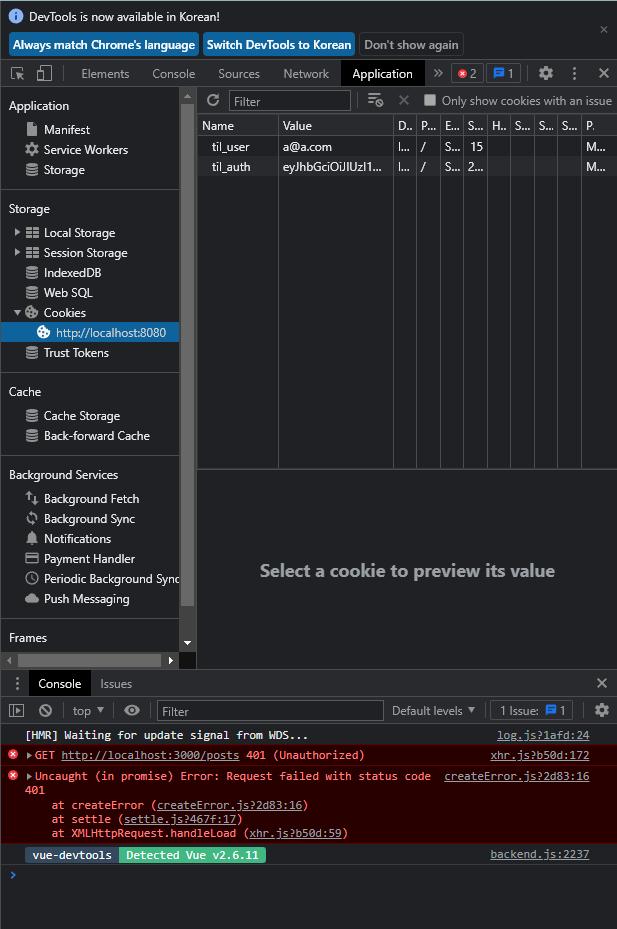This screenshot has height=929, width=617.
Task: Focus the cookies Filter input field
Action: [290, 101]
